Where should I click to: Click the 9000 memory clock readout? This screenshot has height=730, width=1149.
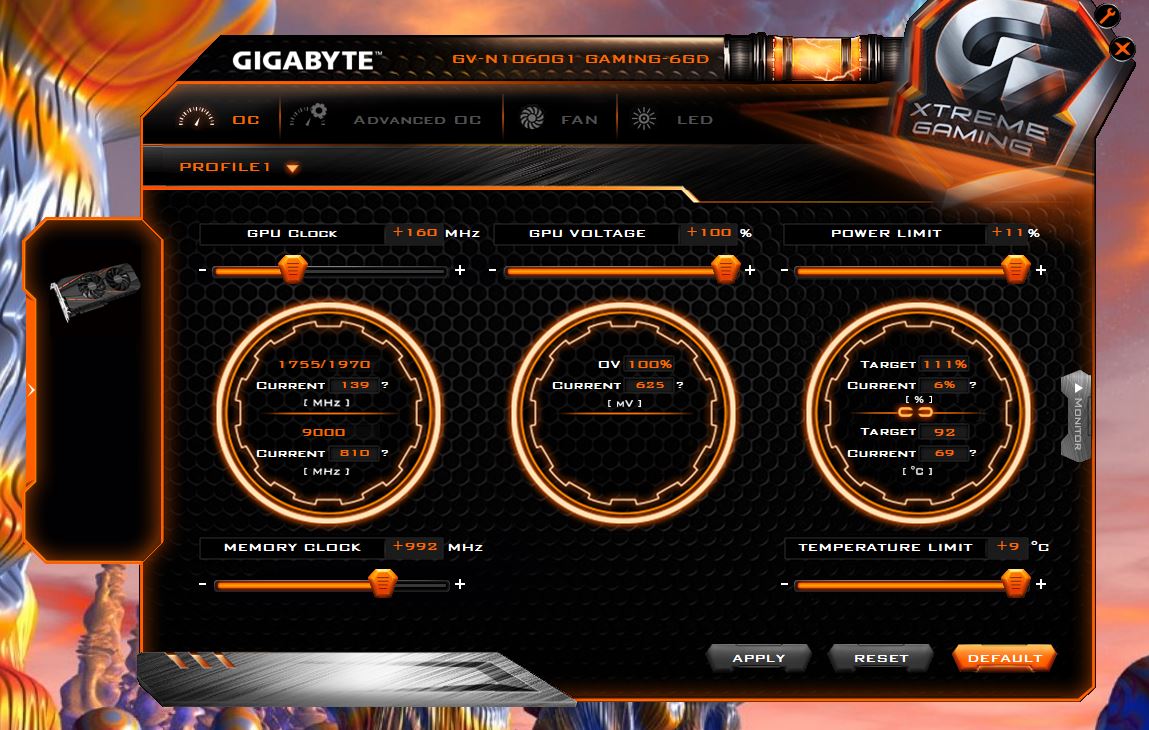coord(323,432)
